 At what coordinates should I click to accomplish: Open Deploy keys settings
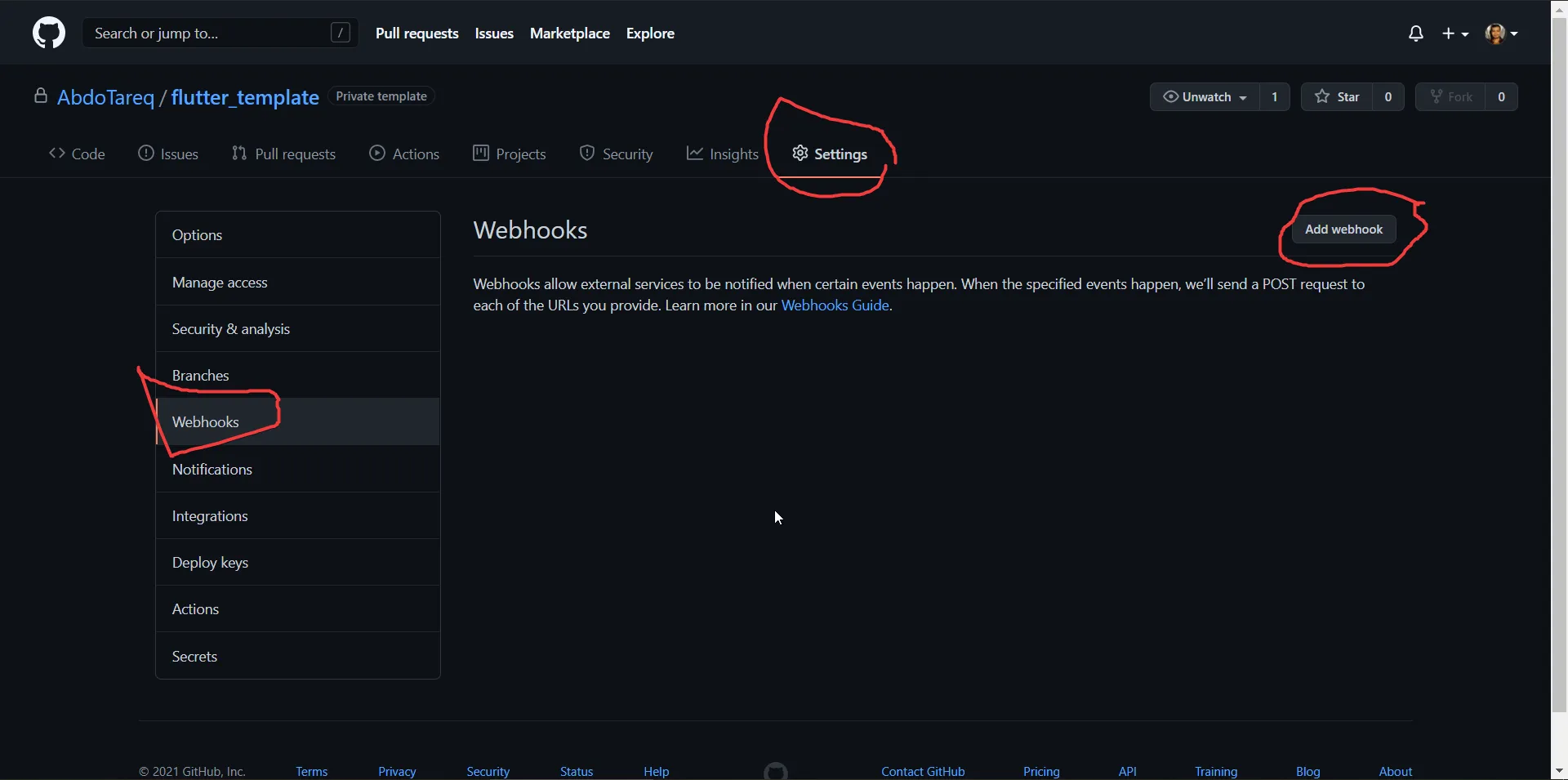pos(298,562)
